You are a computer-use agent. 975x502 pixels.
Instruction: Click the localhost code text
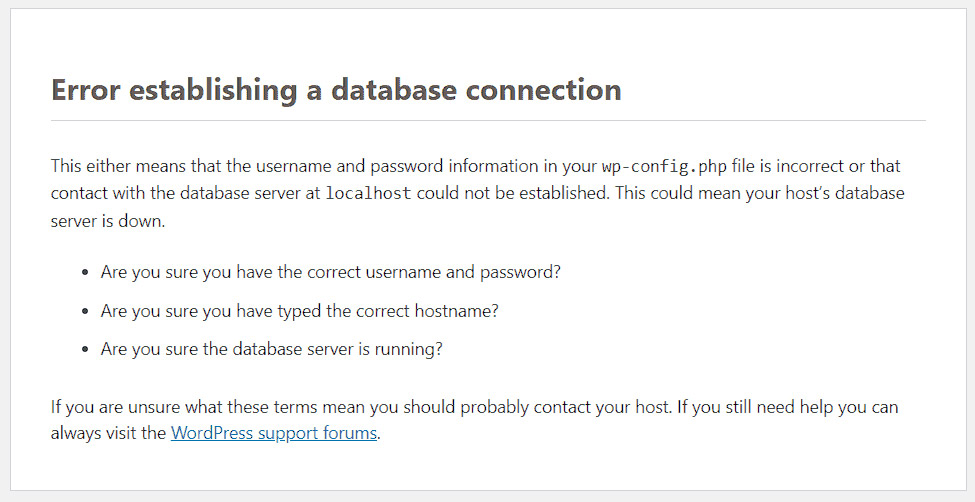pos(369,193)
